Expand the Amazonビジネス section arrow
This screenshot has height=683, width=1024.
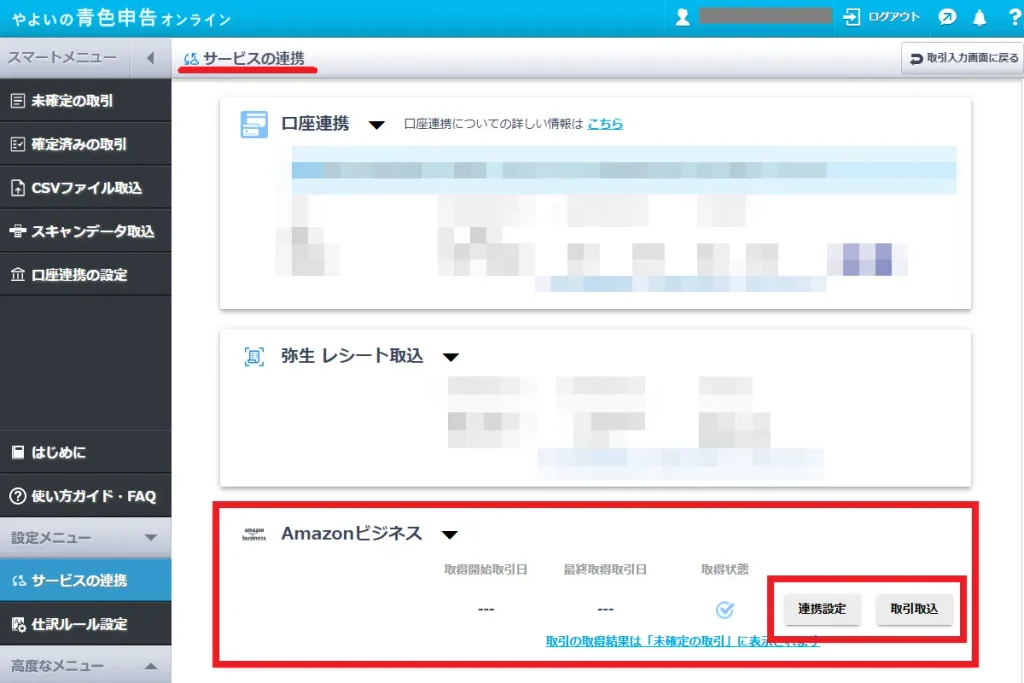[449, 535]
